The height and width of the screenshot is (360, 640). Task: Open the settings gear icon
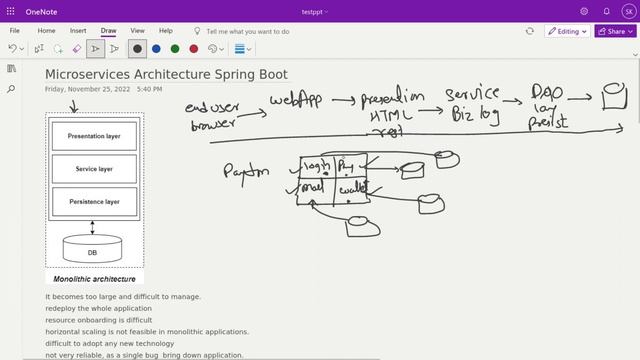pos(584,11)
